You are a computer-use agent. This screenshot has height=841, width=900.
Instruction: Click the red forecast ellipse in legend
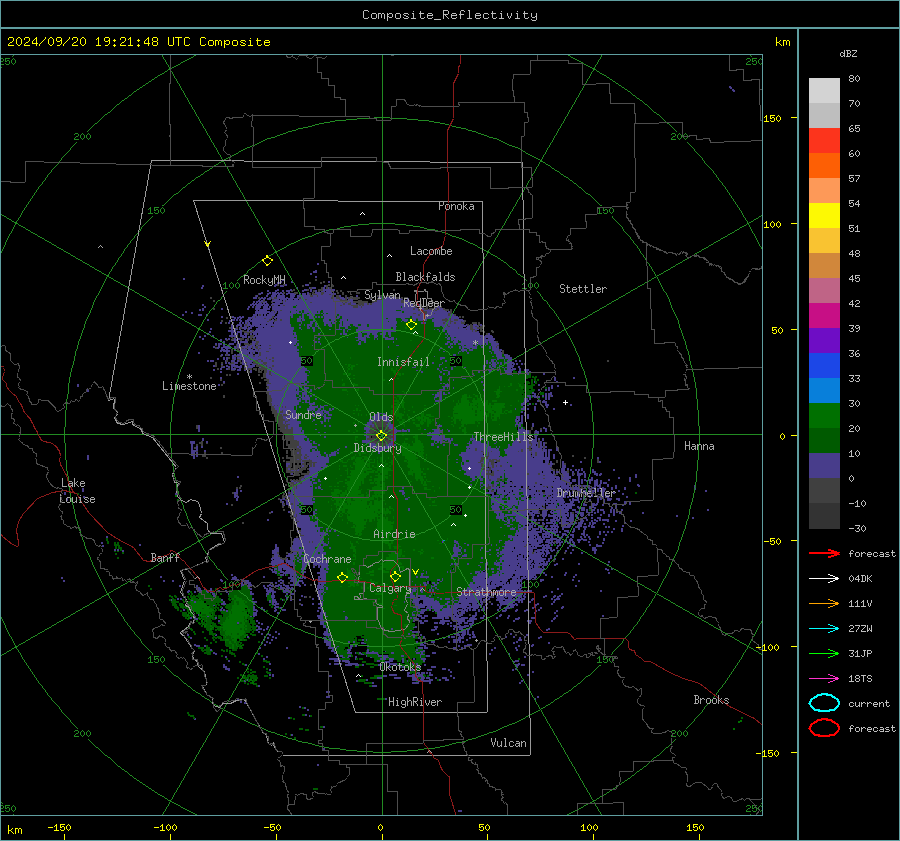click(824, 728)
